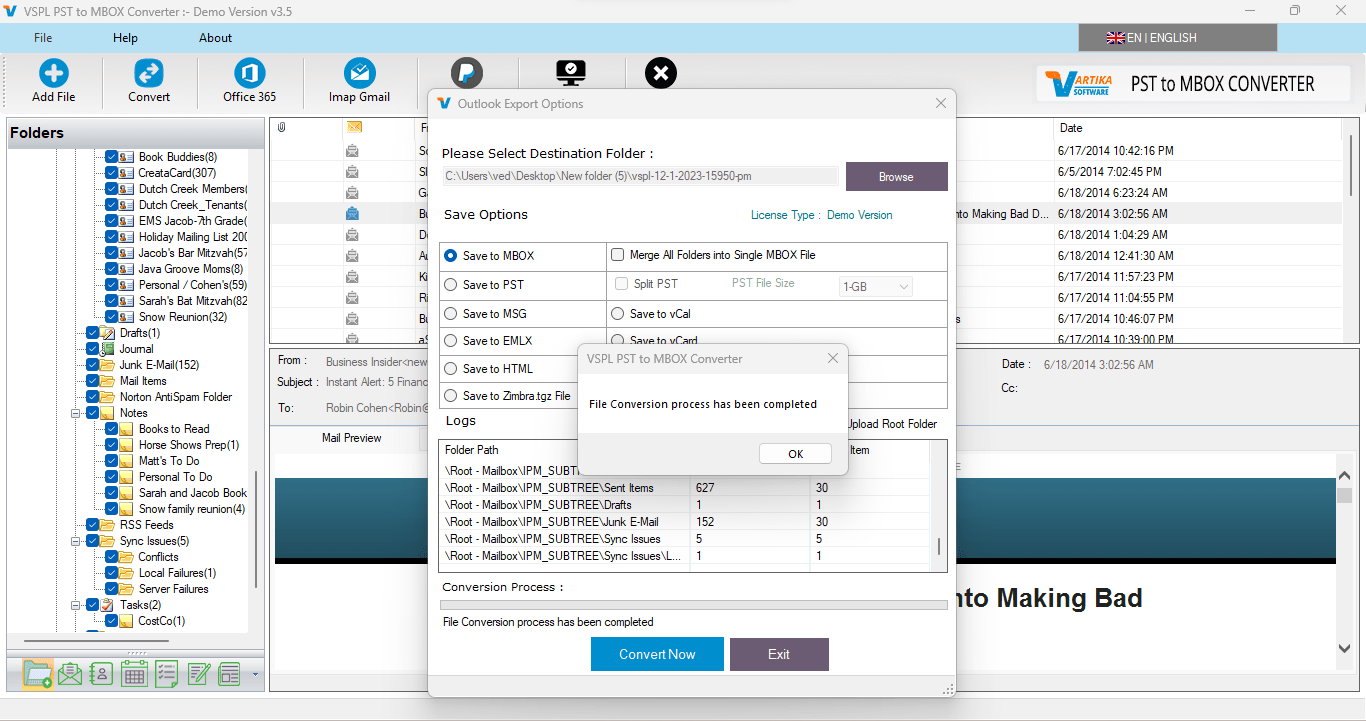
Task: Close the Outlook Export Options dialog
Action: click(940, 103)
